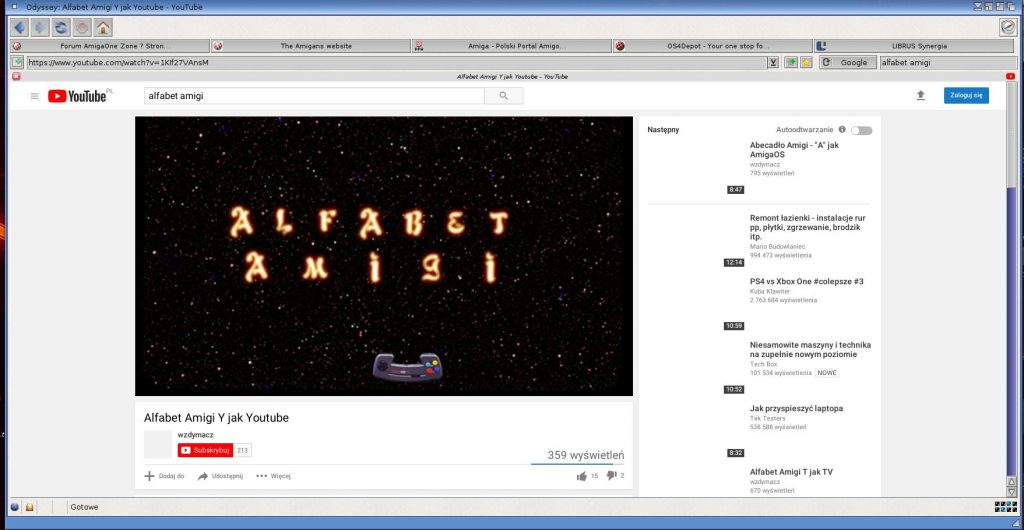Click Dodaj do add-to button
This screenshot has height=530, width=1024.
click(164, 476)
